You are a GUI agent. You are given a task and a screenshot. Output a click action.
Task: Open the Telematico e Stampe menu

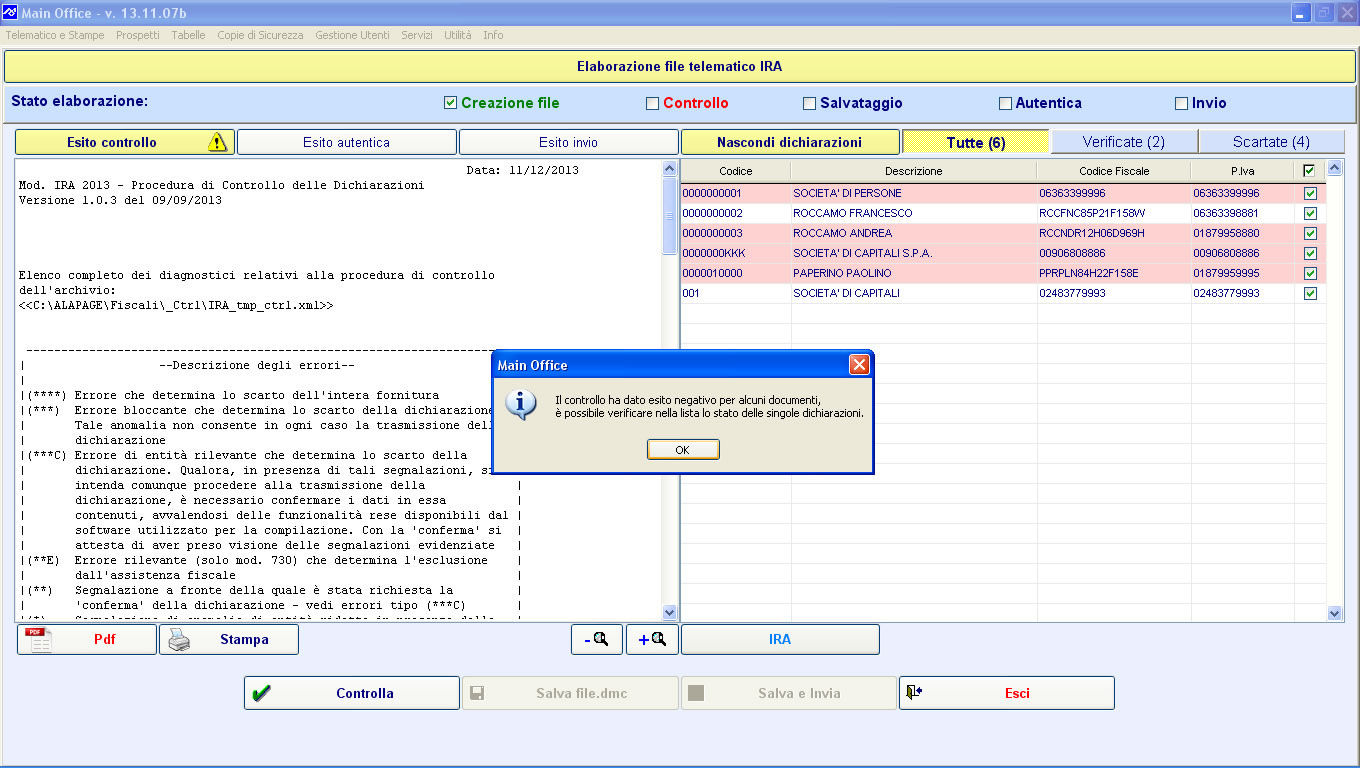(x=55, y=35)
